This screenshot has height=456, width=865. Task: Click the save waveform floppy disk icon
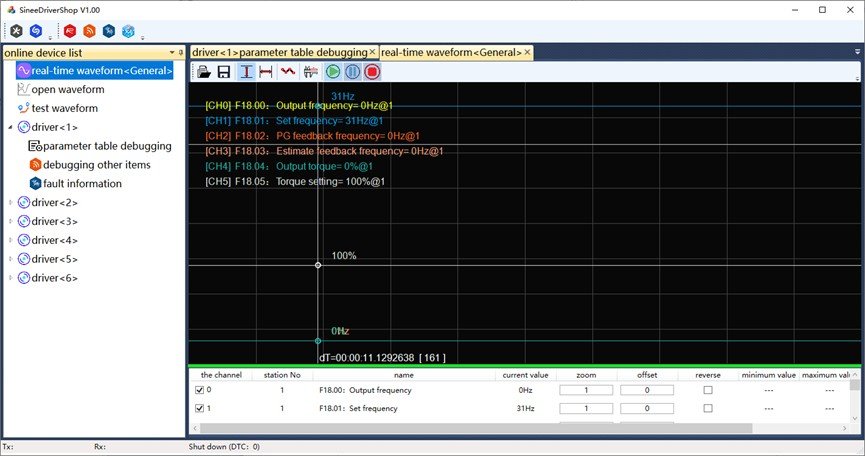(224, 72)
